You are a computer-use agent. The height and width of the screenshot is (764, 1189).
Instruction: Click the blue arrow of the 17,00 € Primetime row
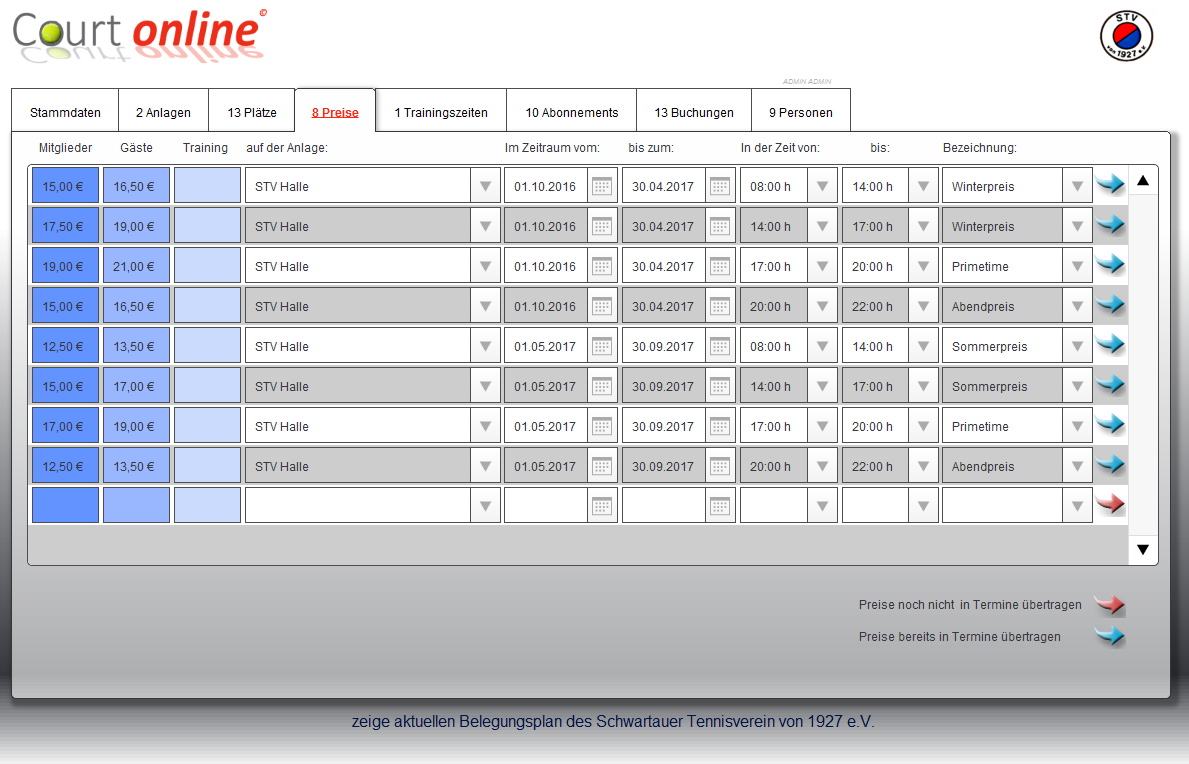point(1110,424)
